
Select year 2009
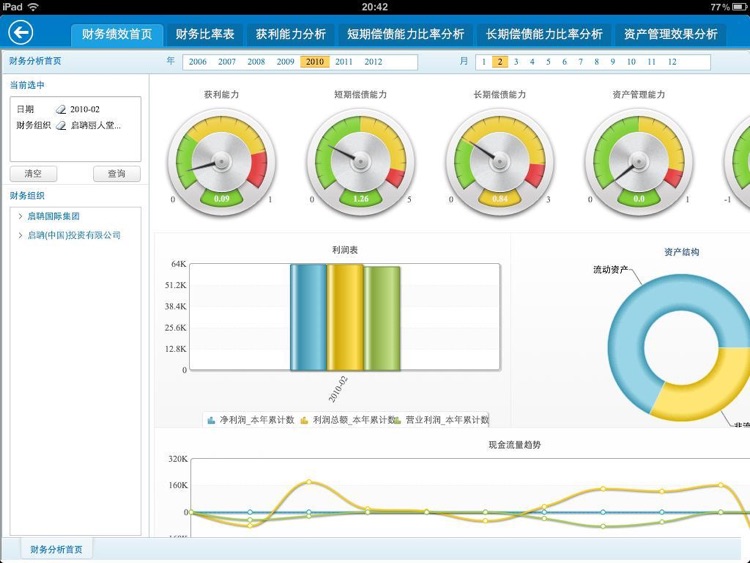(x=286, y=62)
